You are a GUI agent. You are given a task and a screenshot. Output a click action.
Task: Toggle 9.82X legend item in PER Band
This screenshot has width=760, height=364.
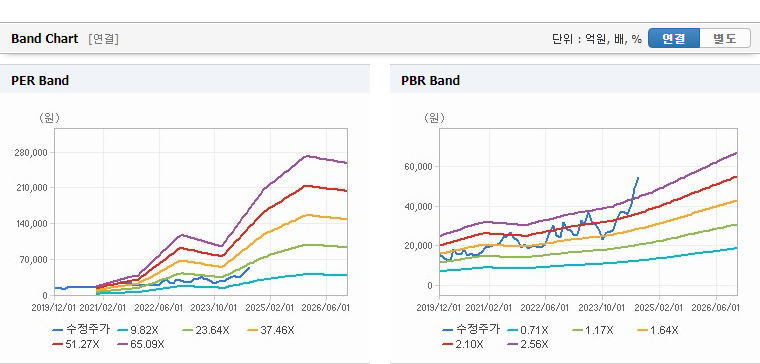[x=137, y=331]
